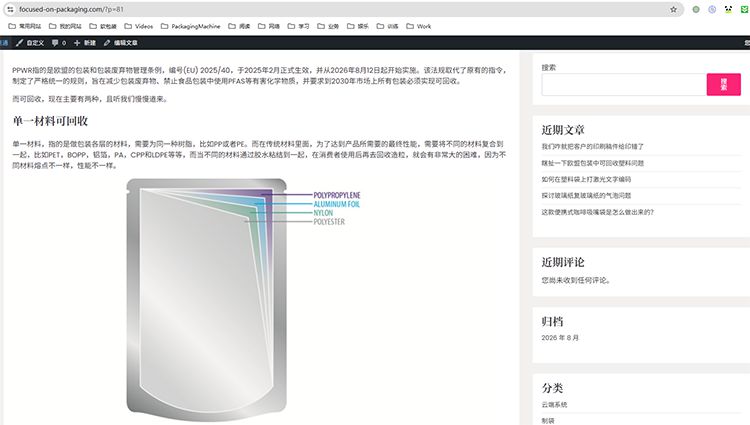750x425 pixels.
Task: Open recent post 我们咋就把客户的印刷稿件给印错了
Action: pos(592,146)
